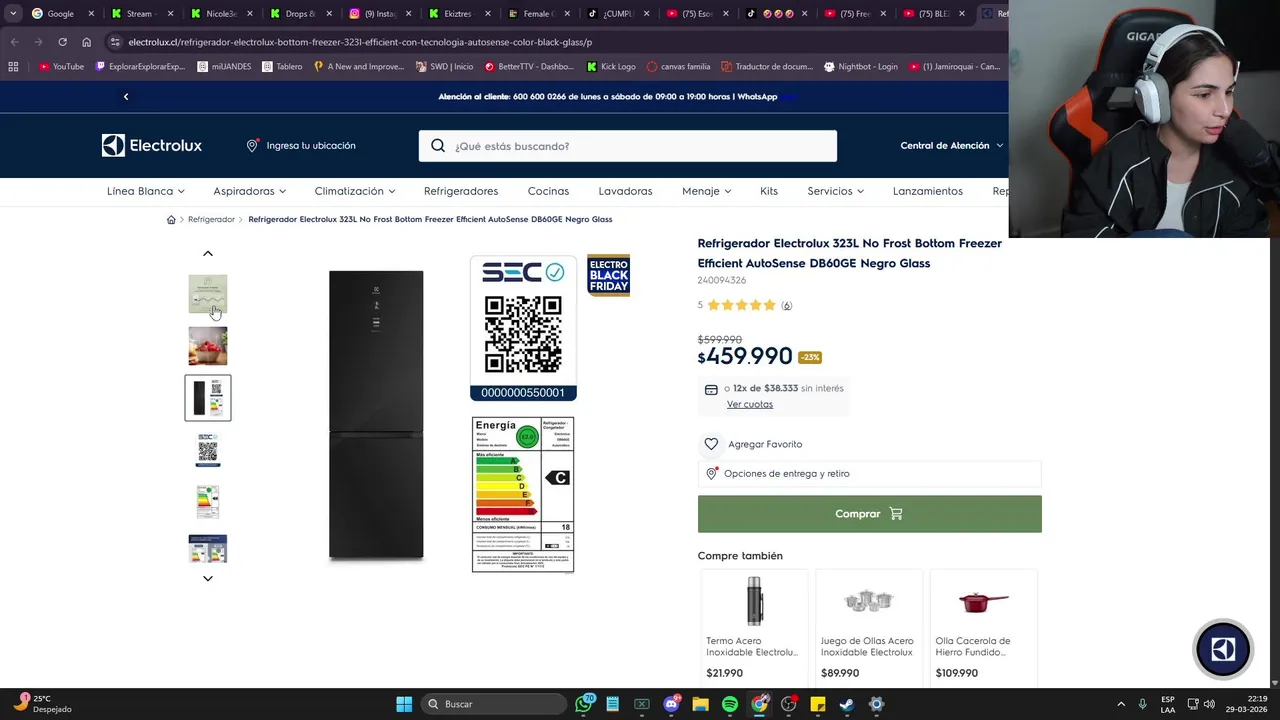Open the Refrigeradores menu item
This screenshot has width=1280, height=720.
461,191
